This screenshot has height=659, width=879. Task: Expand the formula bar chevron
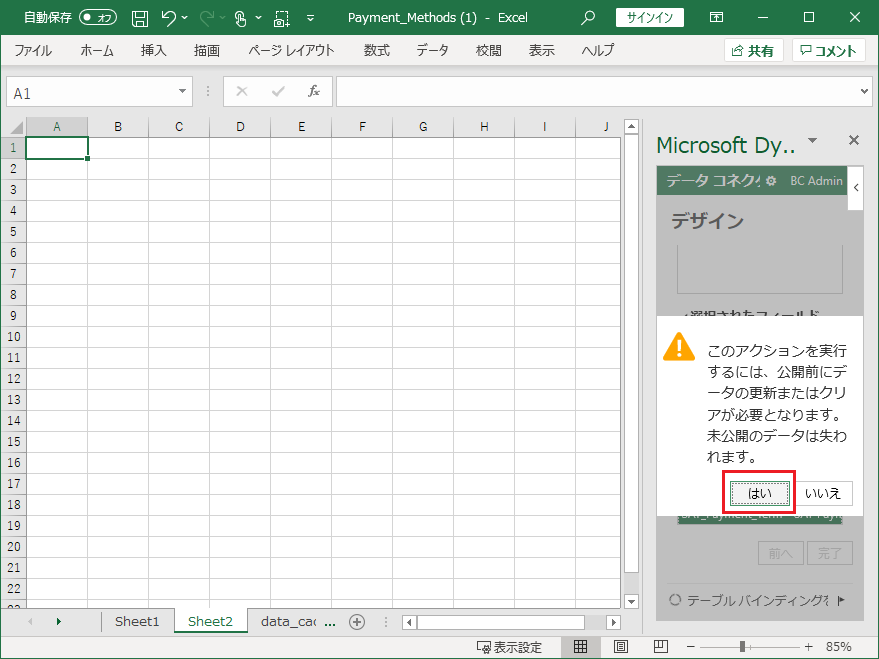(x=864, y=91)
